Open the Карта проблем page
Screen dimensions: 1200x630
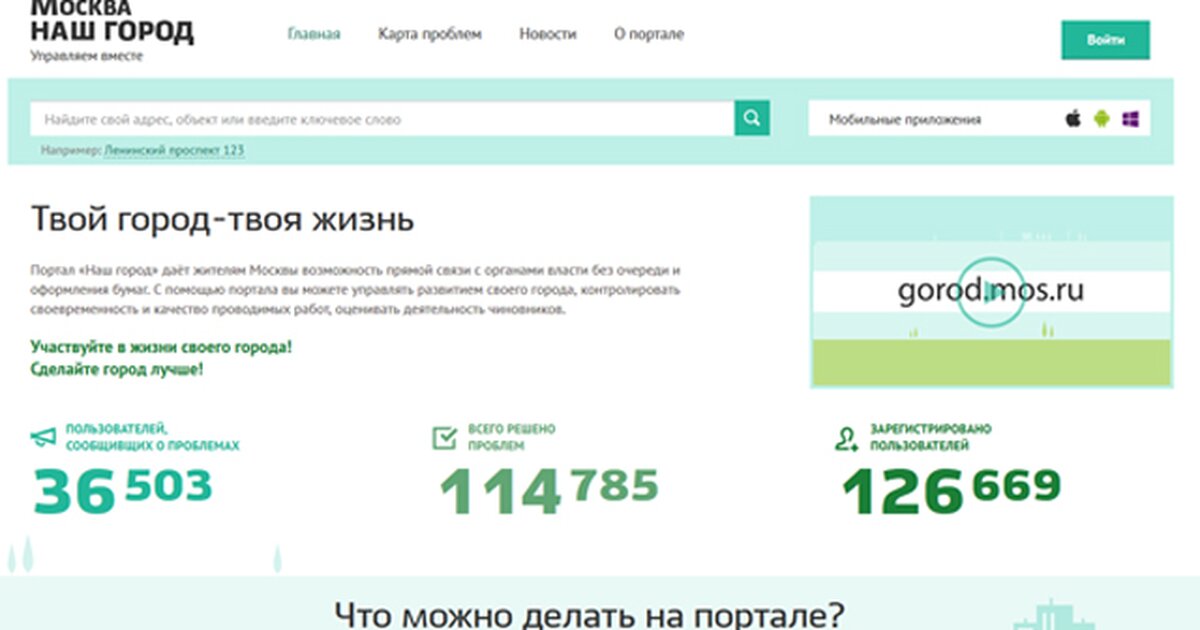pyautogui.click(x=429, y=34)
